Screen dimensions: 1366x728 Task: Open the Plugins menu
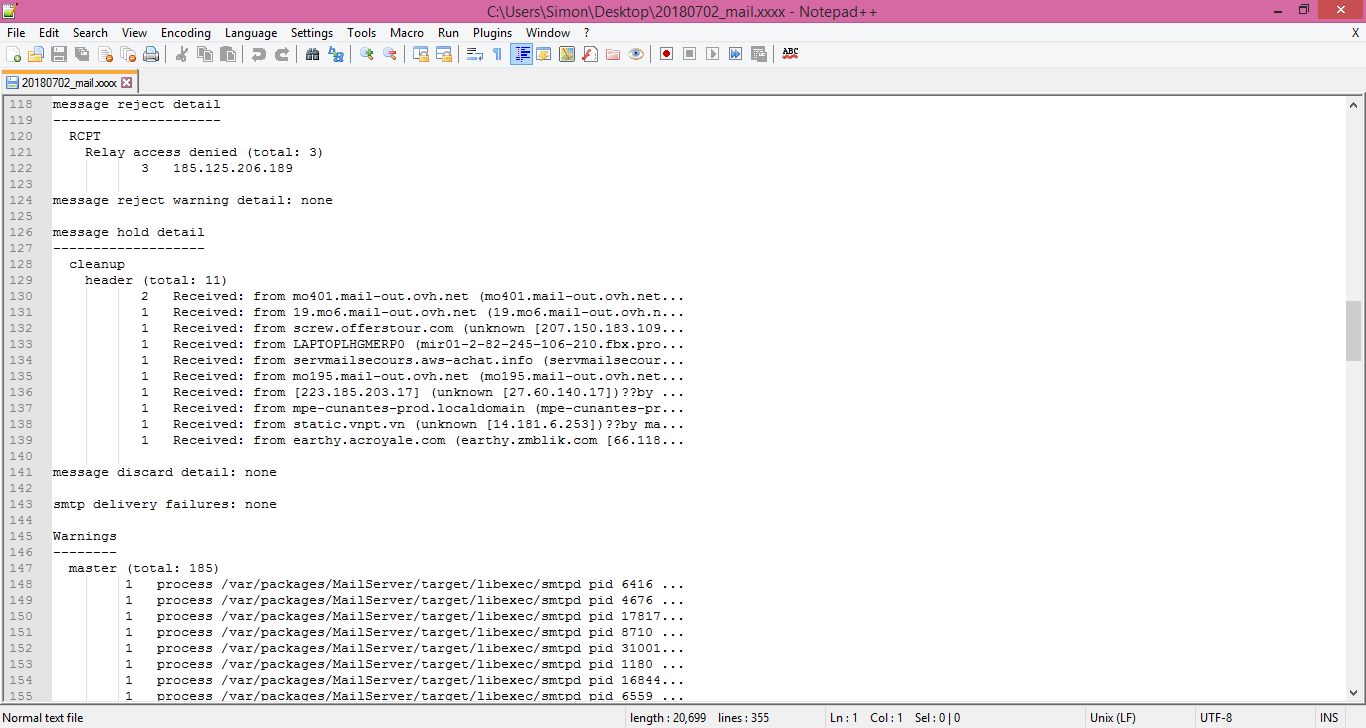(x=492, y=33)
